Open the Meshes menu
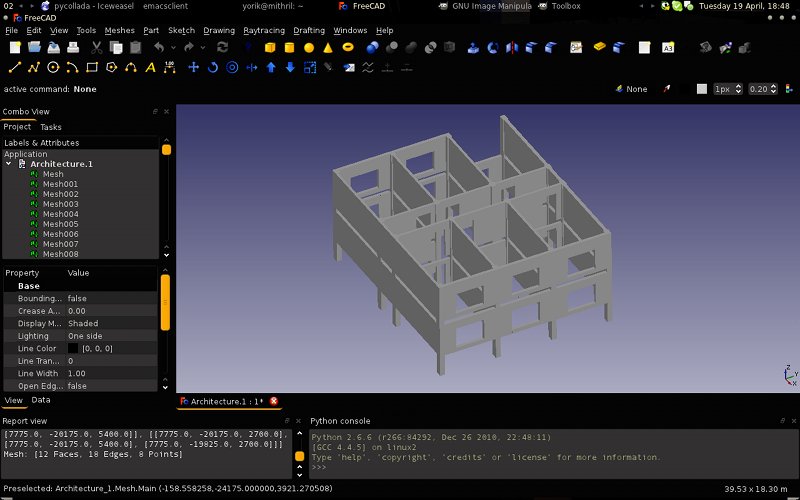 point(119,30)
